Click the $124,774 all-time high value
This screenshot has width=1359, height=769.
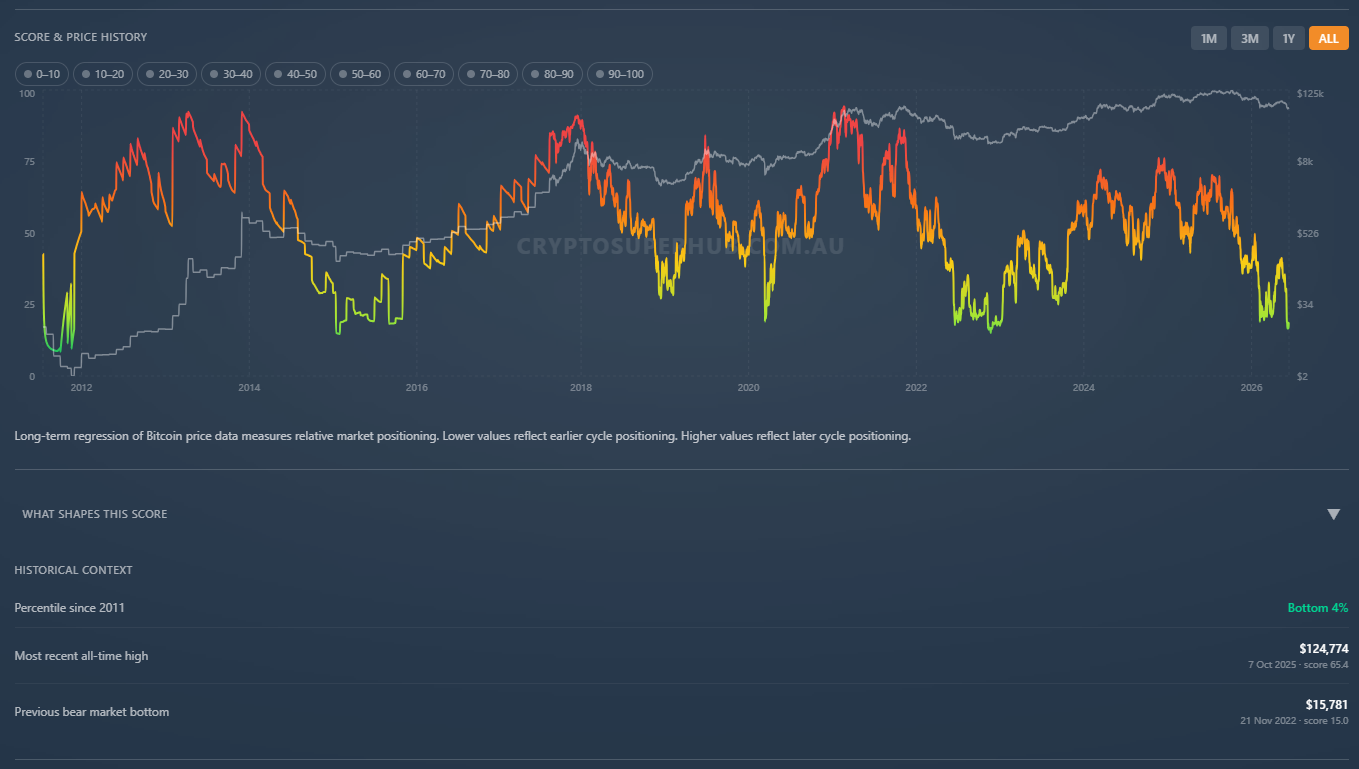[1323, 649]
